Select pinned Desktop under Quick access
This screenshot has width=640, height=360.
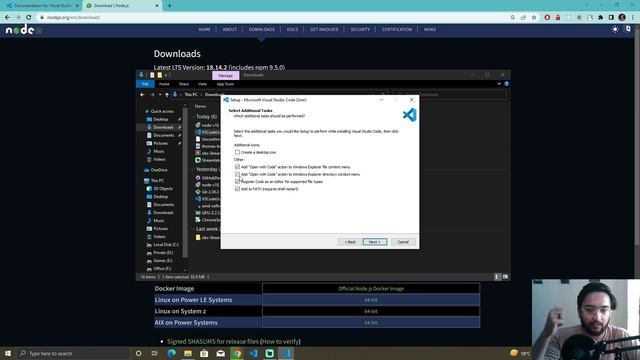point(161,119)
